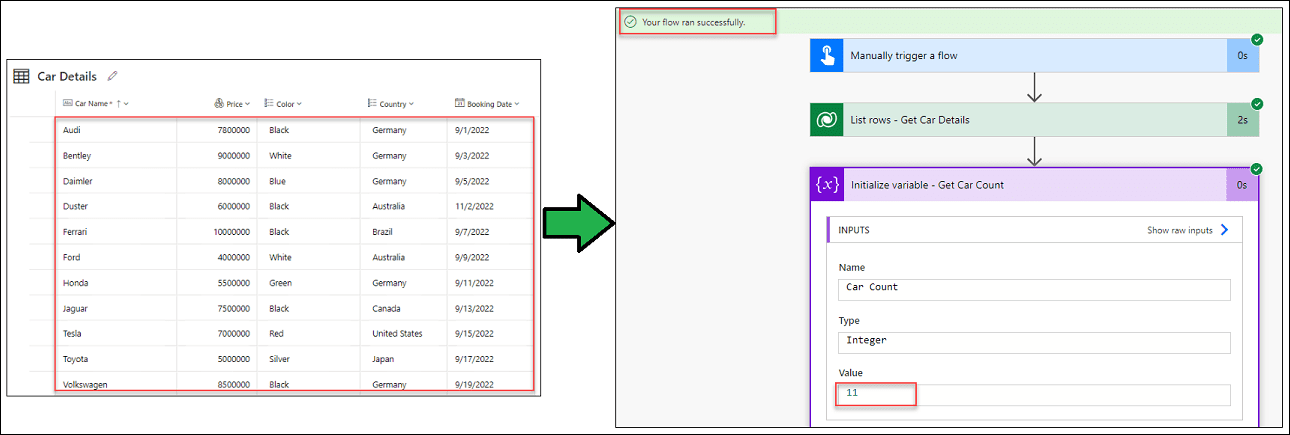Click the Car Details table icon

pyautogui.click(x=21, y=76)
